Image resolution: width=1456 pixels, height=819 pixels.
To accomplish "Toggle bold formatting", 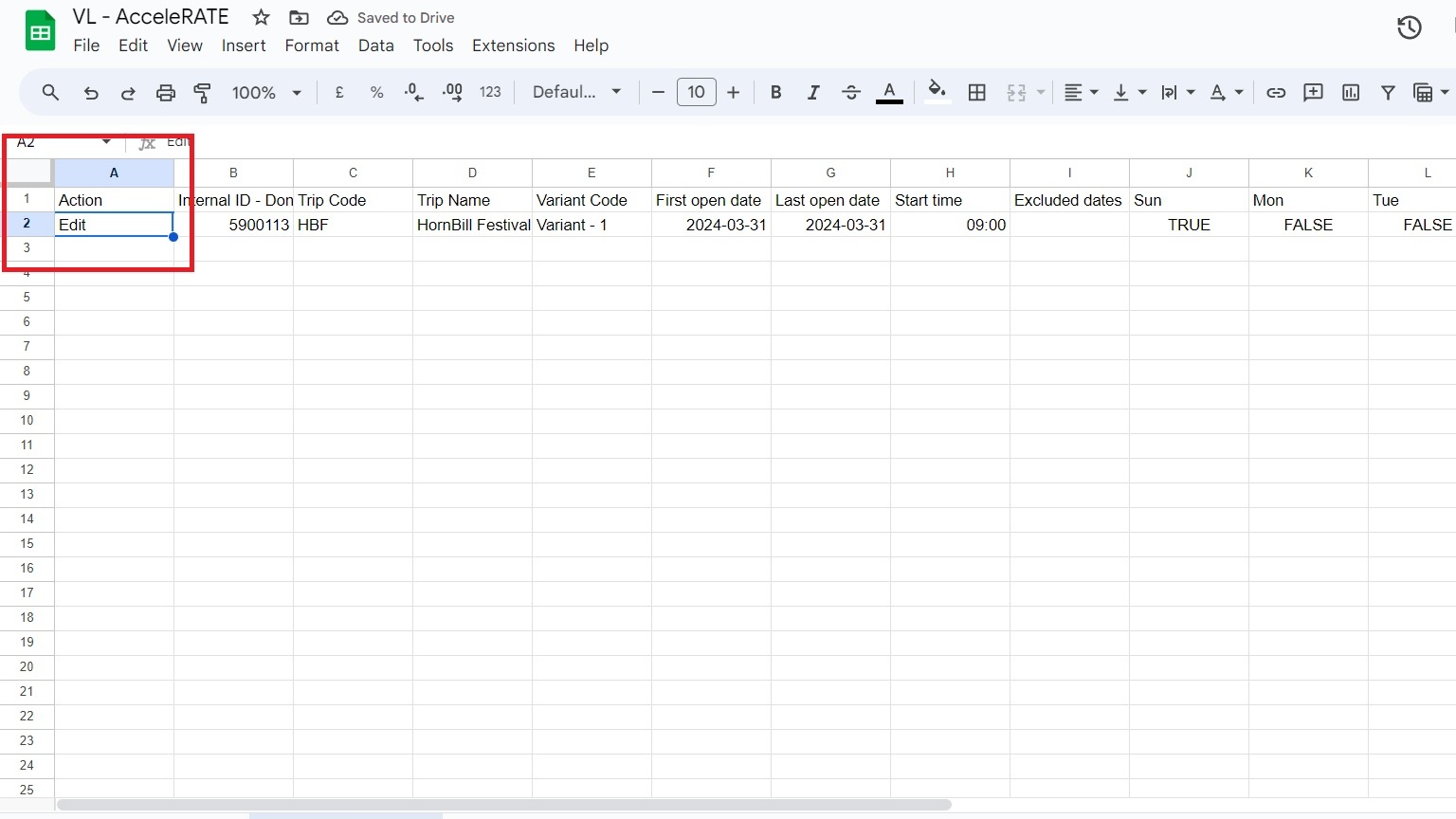I will [x=775, y=92].
